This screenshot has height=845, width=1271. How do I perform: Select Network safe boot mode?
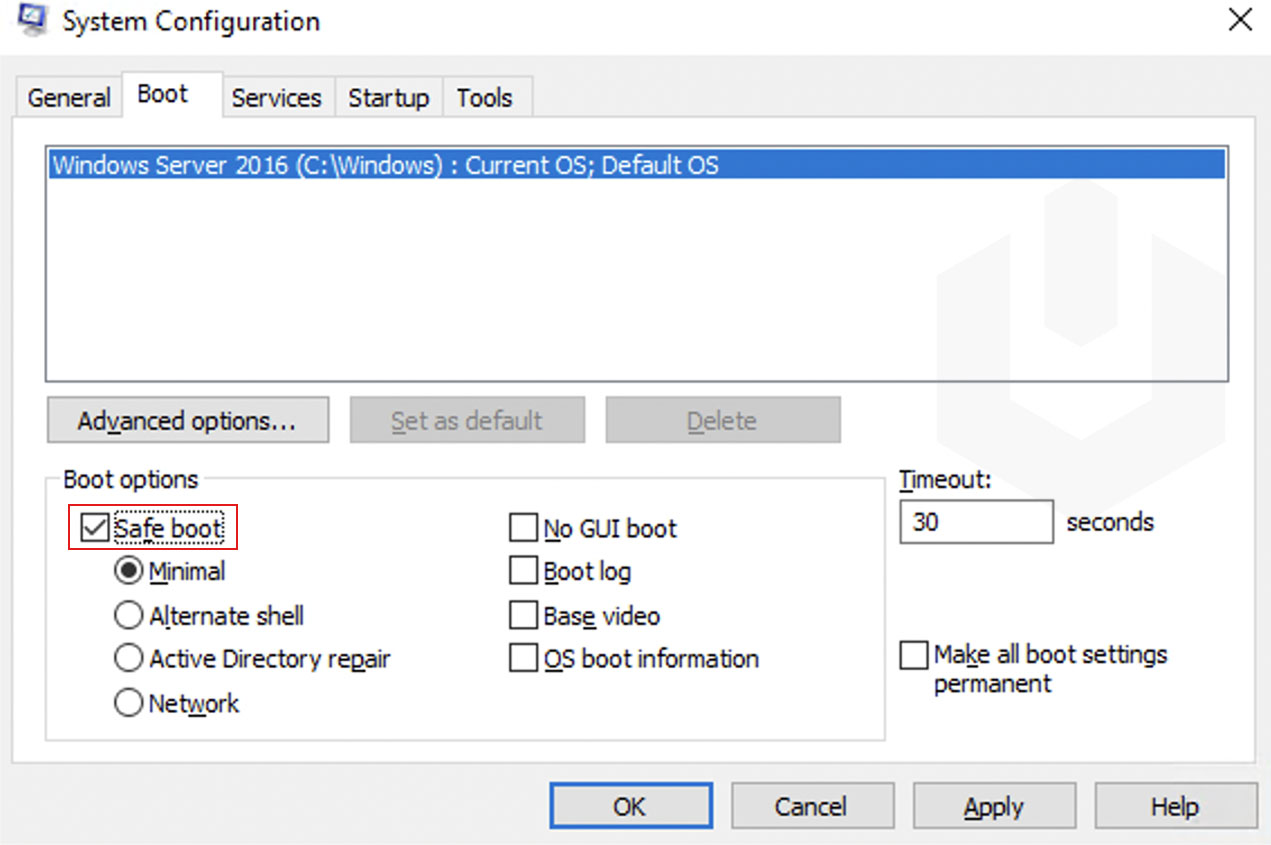(x=128, y=702)
